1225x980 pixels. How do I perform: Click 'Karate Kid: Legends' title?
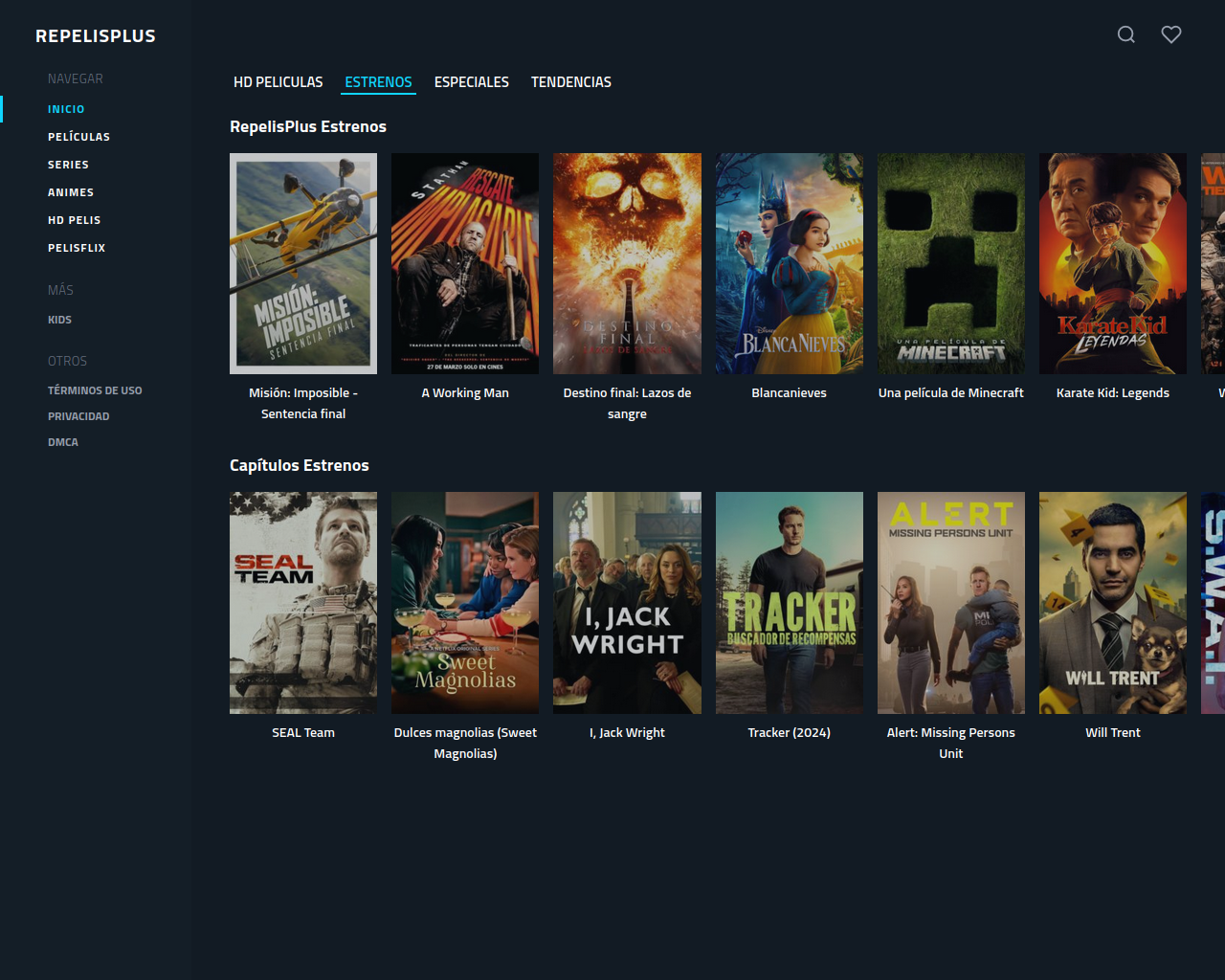click(x=1113, y=392)
